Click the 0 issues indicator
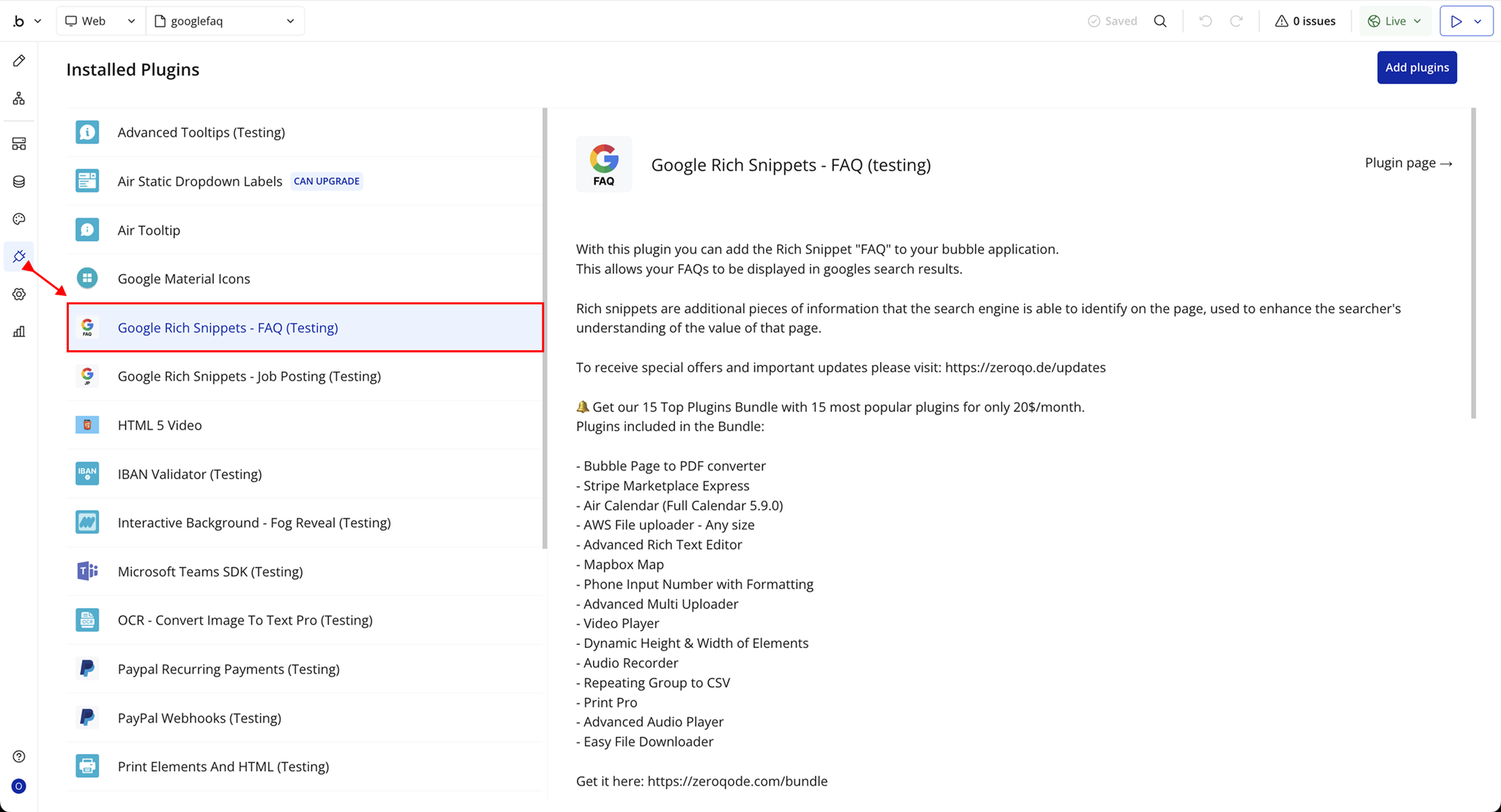Image resolution: width=1501 pixels, height=812 pixels. (x=1305, y=21)
